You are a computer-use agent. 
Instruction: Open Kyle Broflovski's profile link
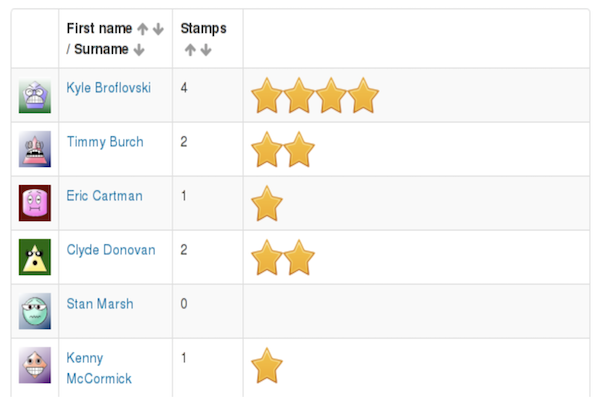tap(109, 88)
